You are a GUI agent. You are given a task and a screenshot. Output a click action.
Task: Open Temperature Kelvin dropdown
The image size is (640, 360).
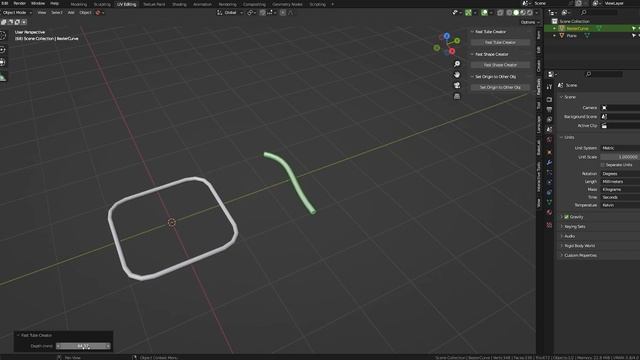pyautogui.click(x=620, y=205)
